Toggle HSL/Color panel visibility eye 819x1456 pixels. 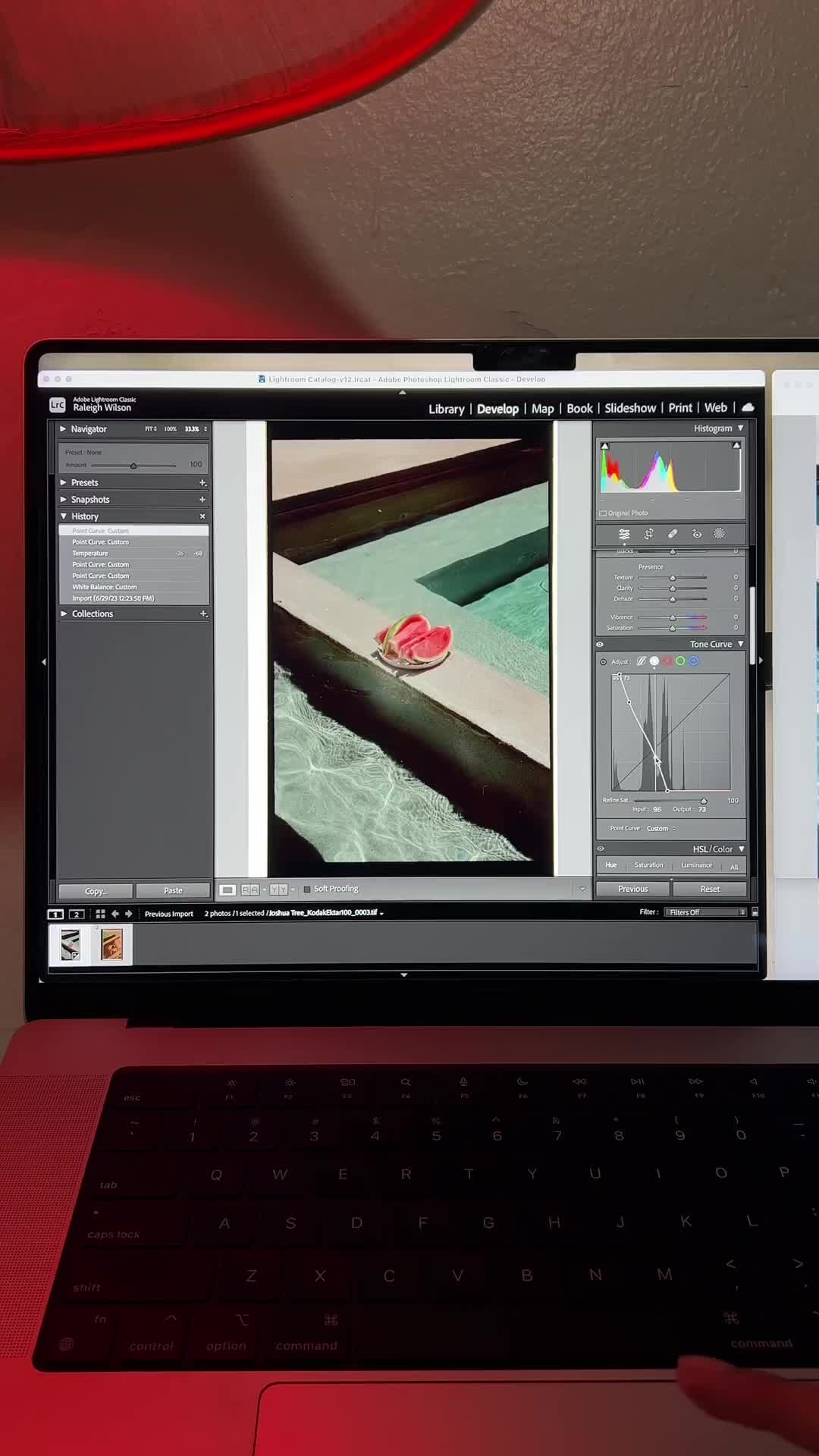[601, 849]
